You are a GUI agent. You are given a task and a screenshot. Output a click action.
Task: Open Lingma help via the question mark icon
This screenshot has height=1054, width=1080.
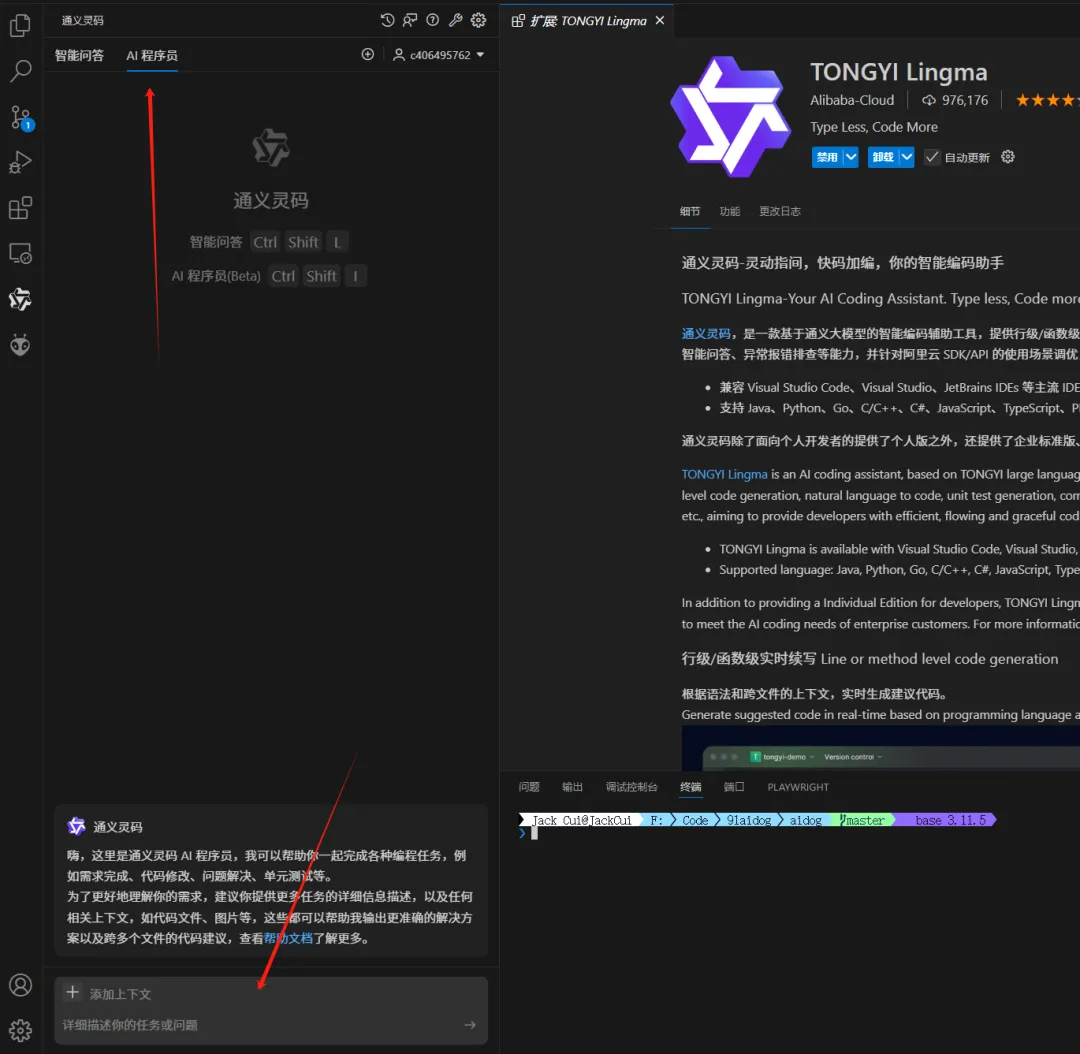(x=432, y=19)
